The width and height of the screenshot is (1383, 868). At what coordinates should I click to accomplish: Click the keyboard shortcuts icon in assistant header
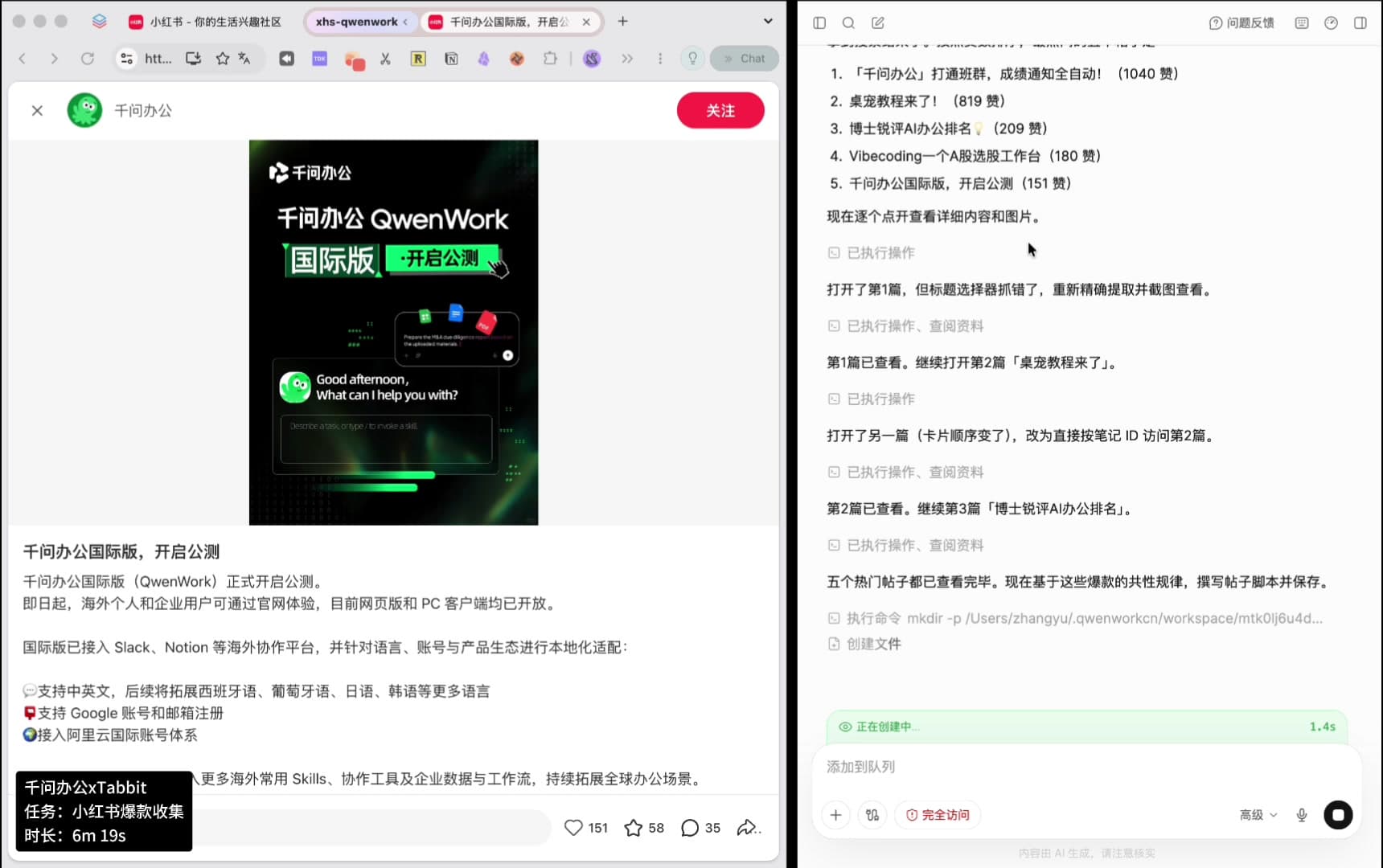click(x=1302, y=23)
